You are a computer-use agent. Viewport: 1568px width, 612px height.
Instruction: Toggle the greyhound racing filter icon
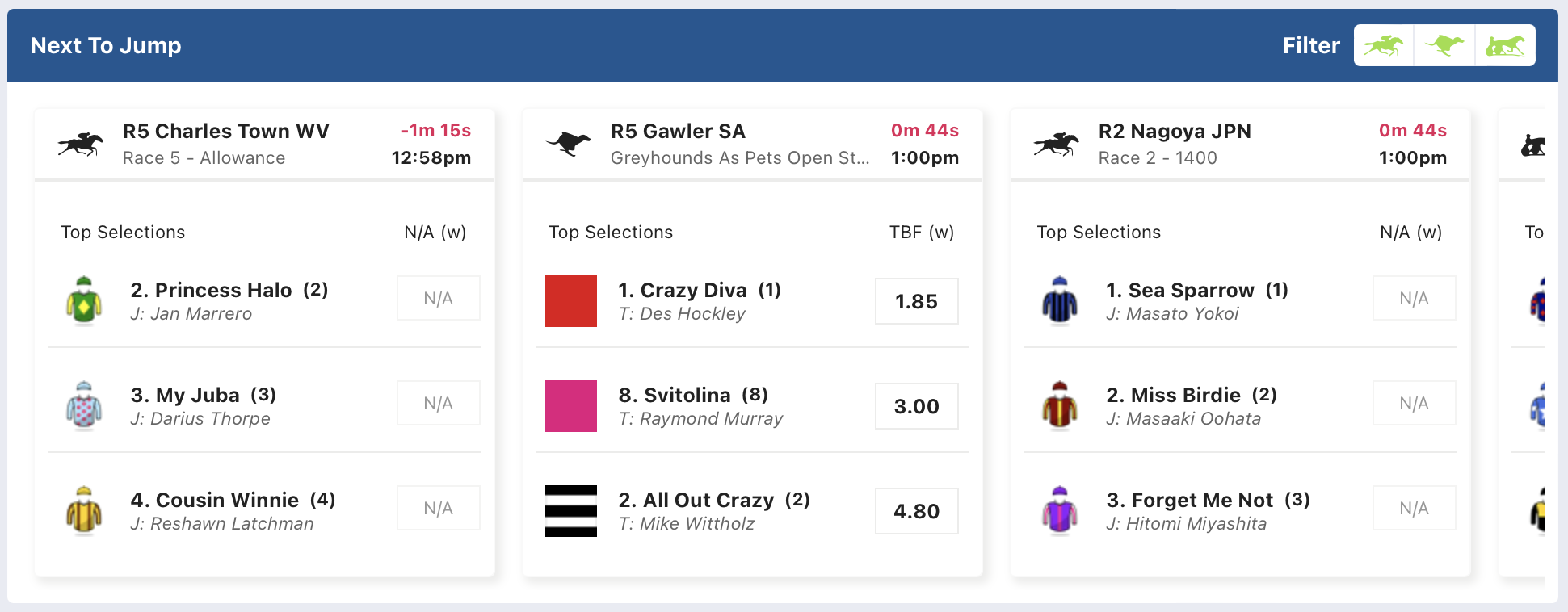click(x=1444, y=45)
